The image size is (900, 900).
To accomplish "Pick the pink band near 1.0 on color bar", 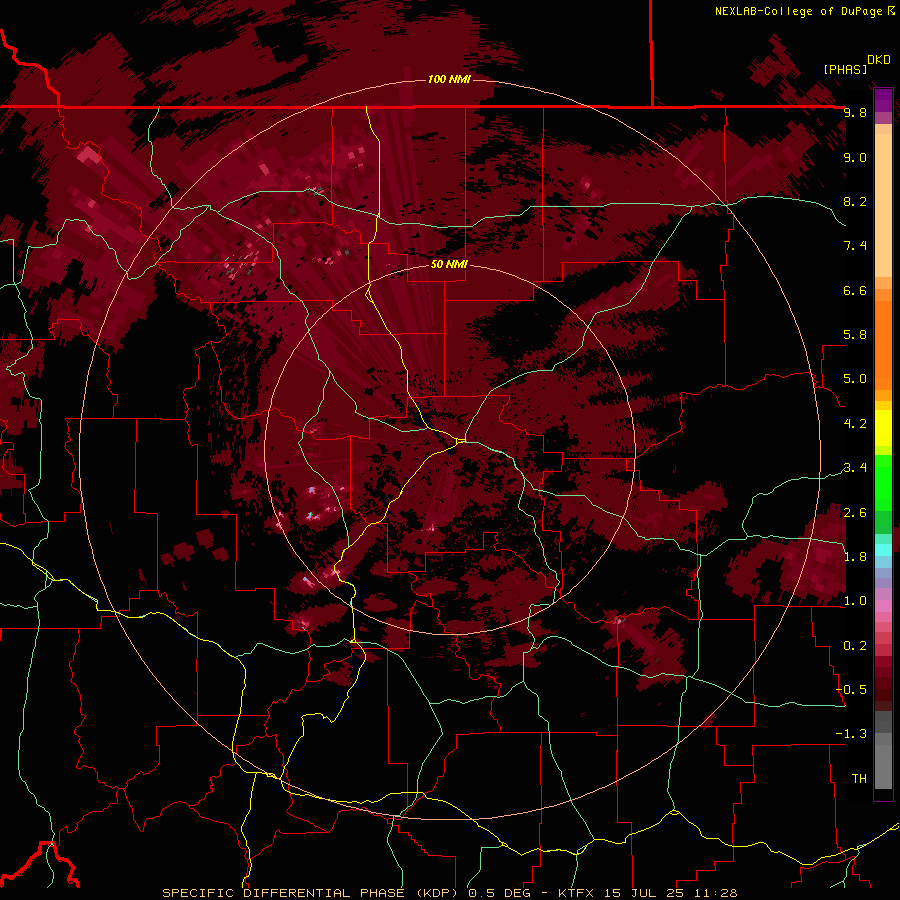I will point(883,606).
